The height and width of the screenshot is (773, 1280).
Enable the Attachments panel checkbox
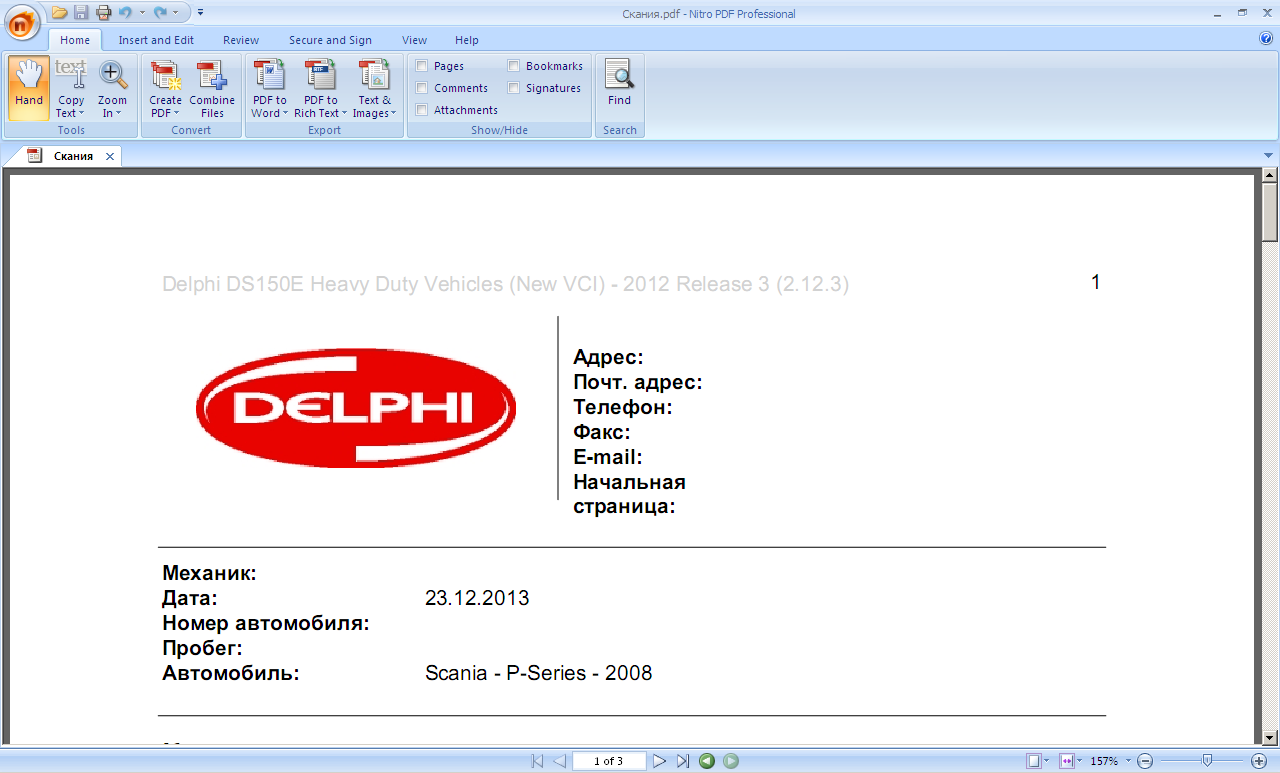[422, 110]
